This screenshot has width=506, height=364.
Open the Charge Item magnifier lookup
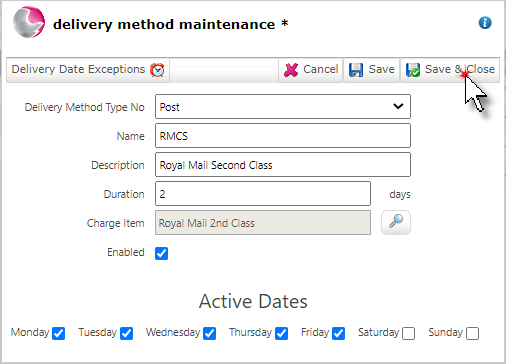tap(396, 222)
